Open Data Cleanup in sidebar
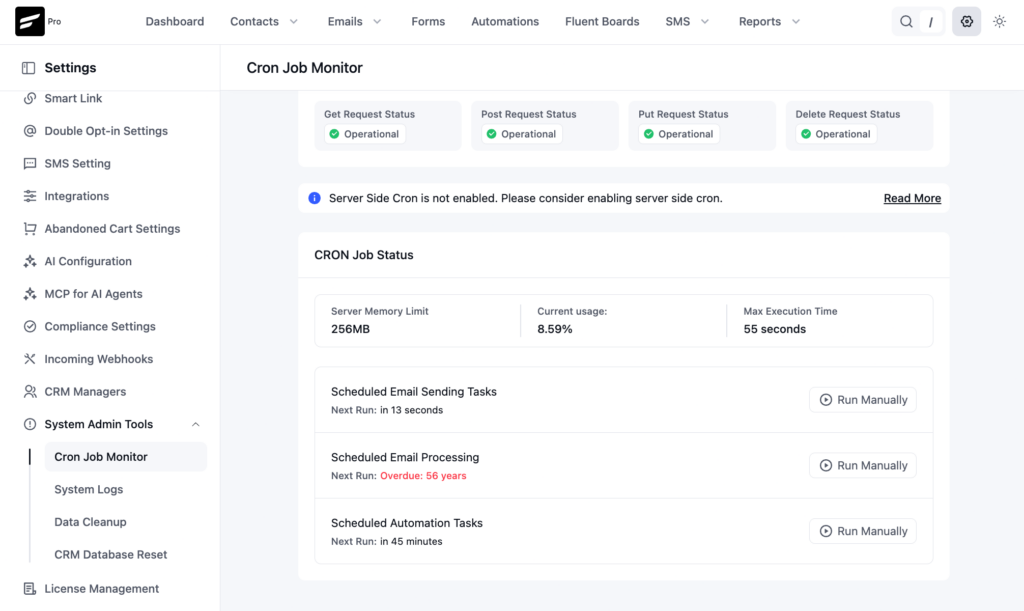Screen dimensions: 1024x611 90,522
